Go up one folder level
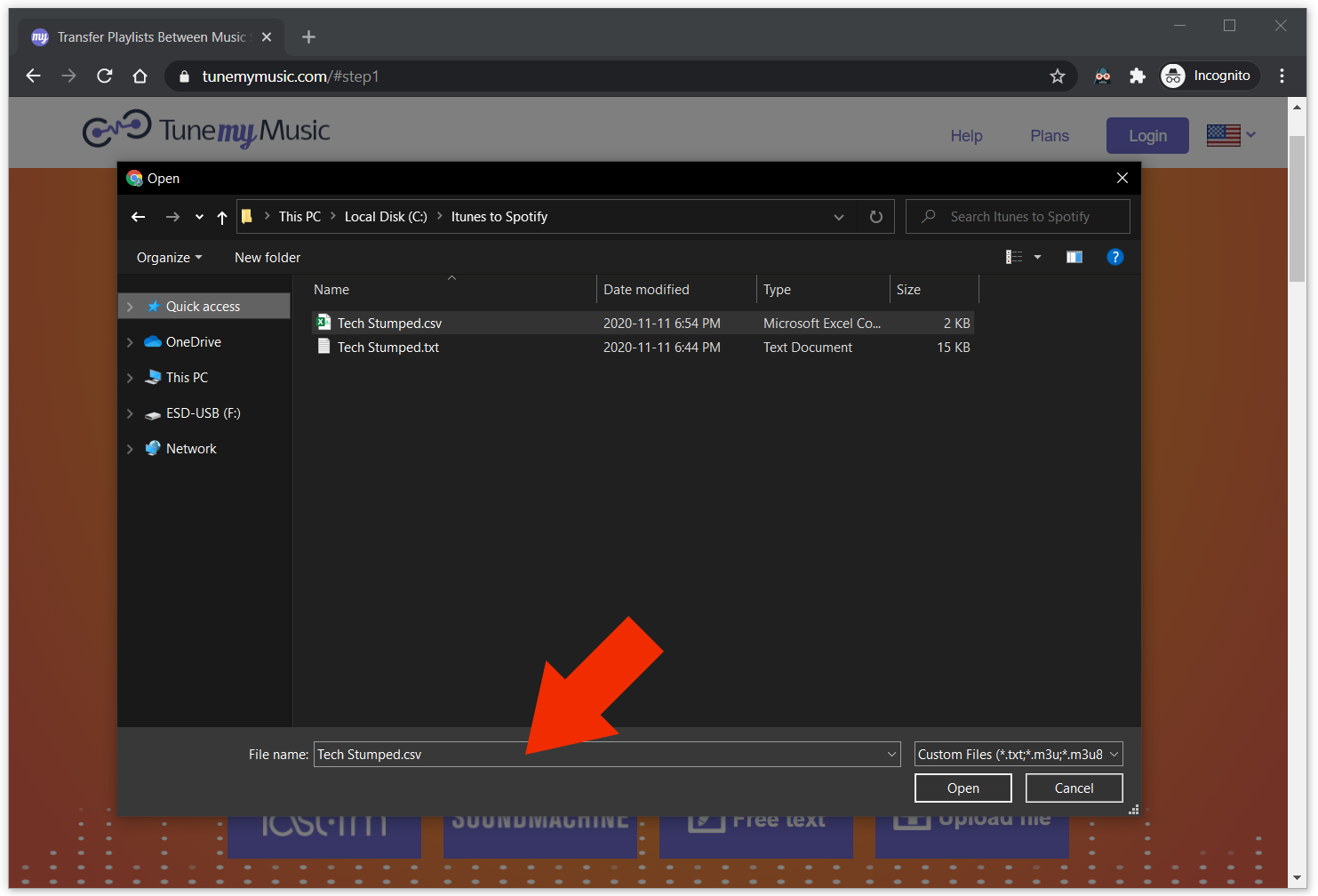The width and height of the screenshot is (1318, 896). 222,217
